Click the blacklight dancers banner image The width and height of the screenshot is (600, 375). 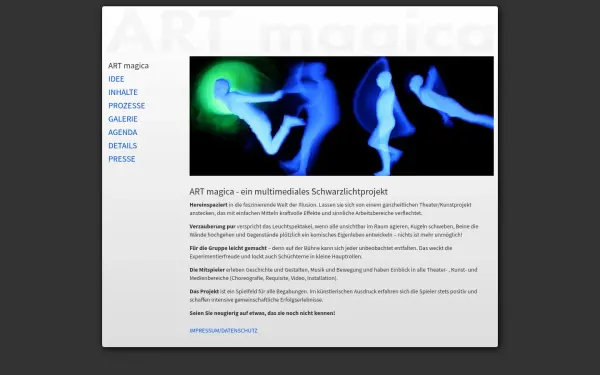341,116
